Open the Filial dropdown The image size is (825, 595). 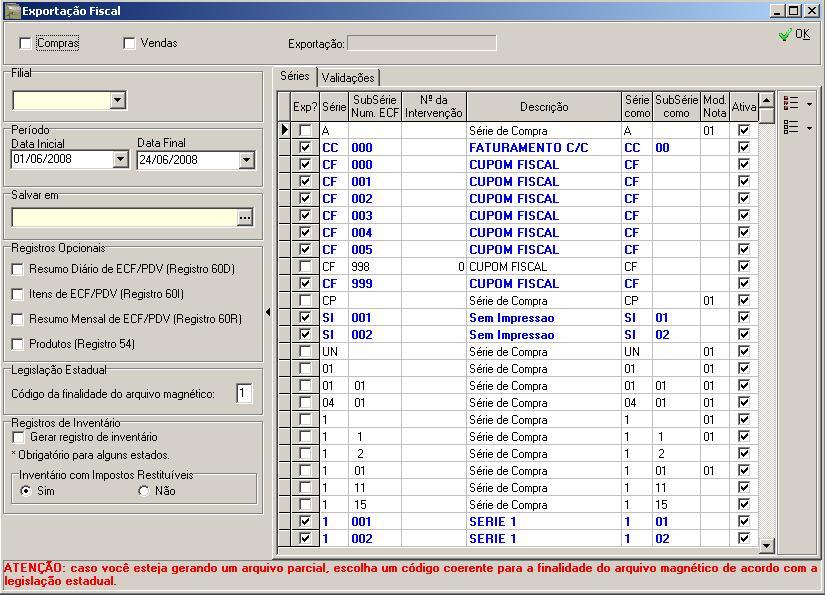(118, 100)
